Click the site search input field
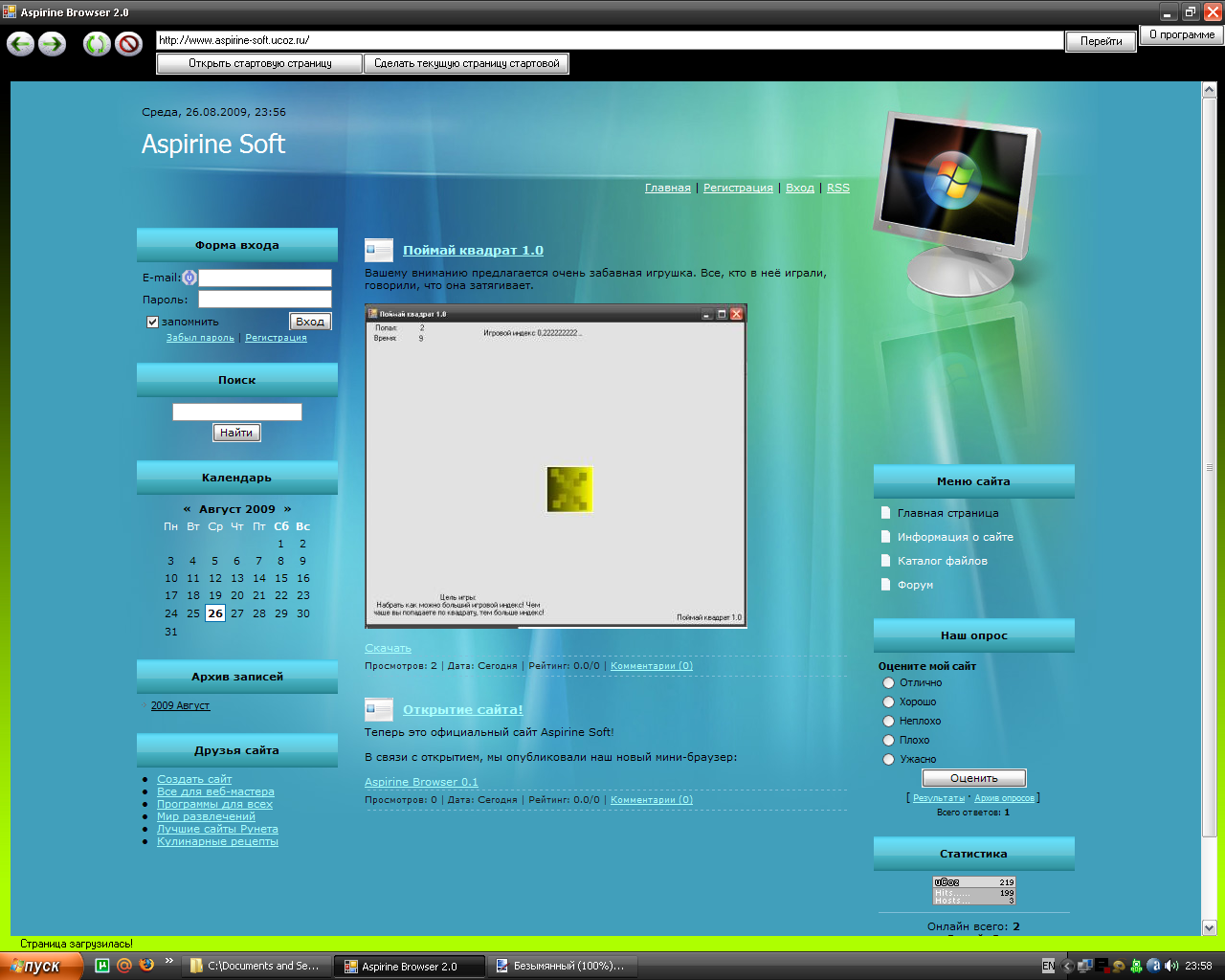Image resolution: width=1225 pixels, height=980 pixels. (x=237, y=412)
